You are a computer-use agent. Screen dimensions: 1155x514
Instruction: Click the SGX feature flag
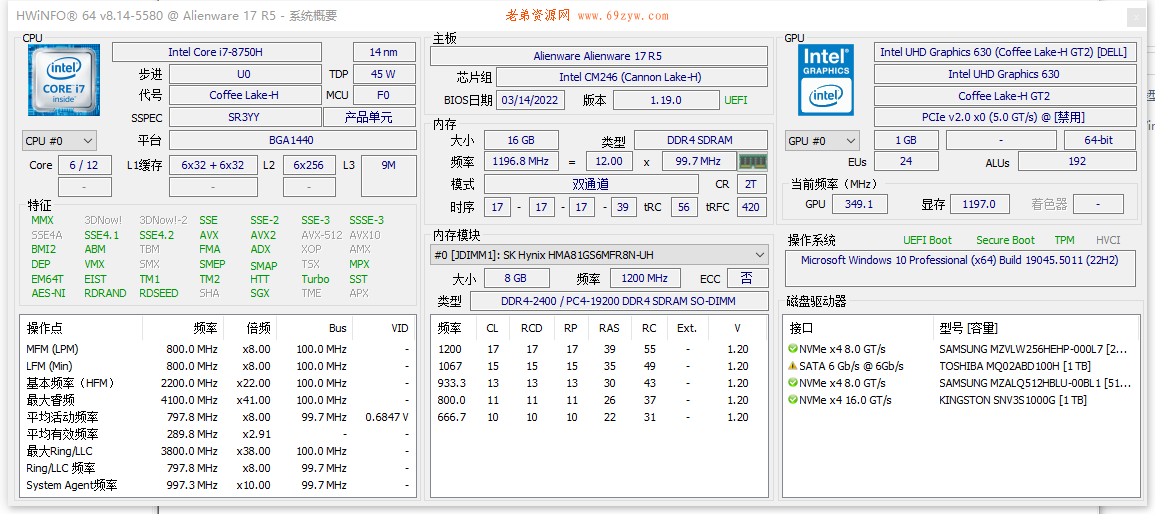260,293
